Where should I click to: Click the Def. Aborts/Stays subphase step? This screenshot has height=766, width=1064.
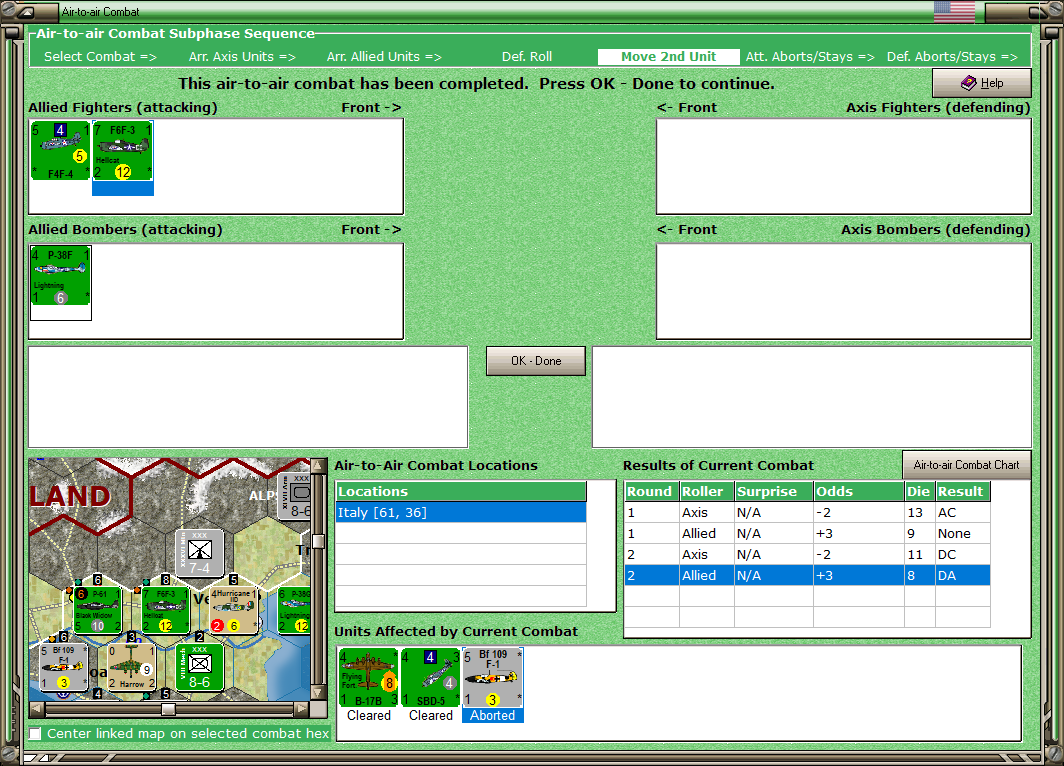tap(952, 57)
